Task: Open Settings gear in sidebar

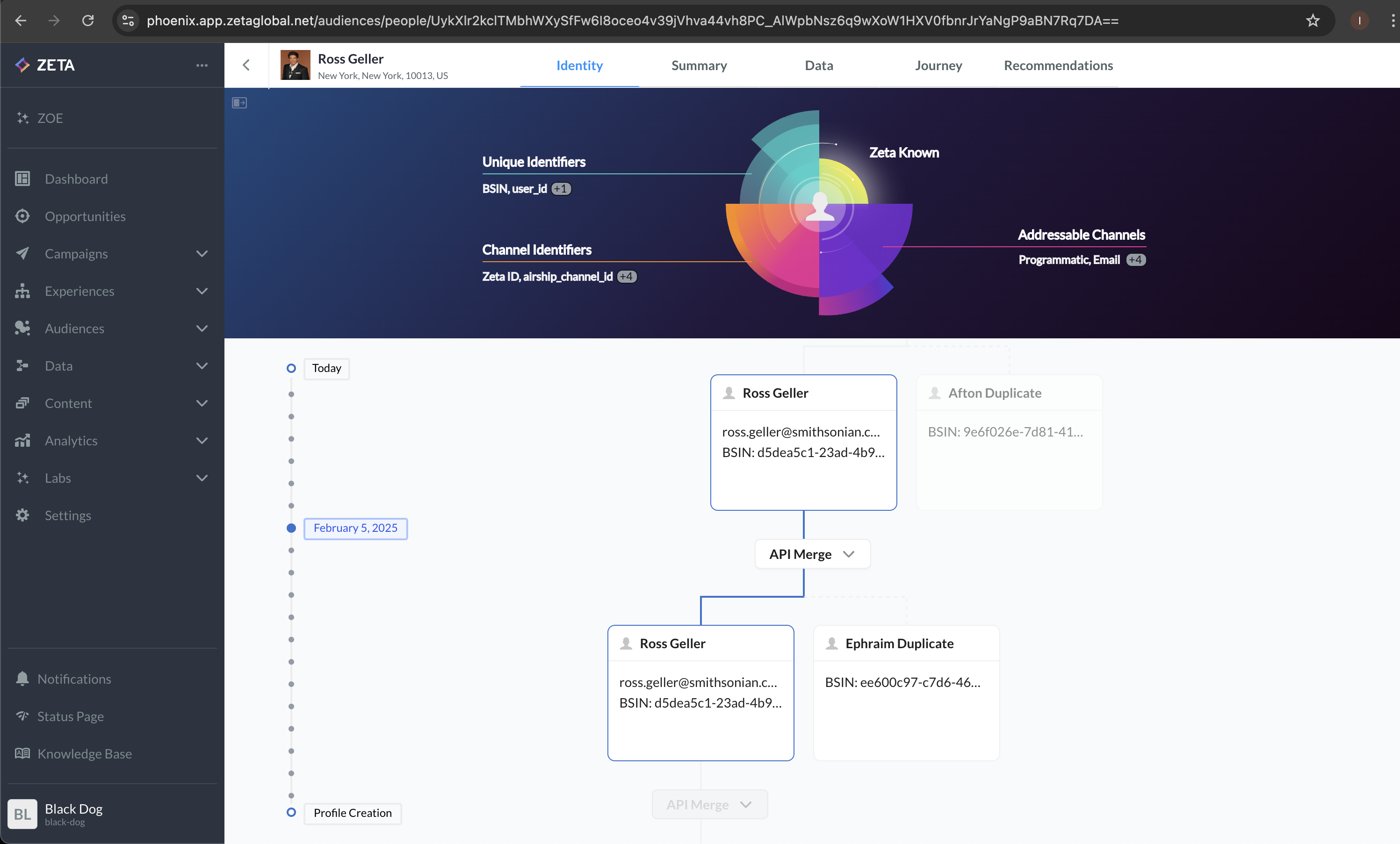Action: click(22, 515)
